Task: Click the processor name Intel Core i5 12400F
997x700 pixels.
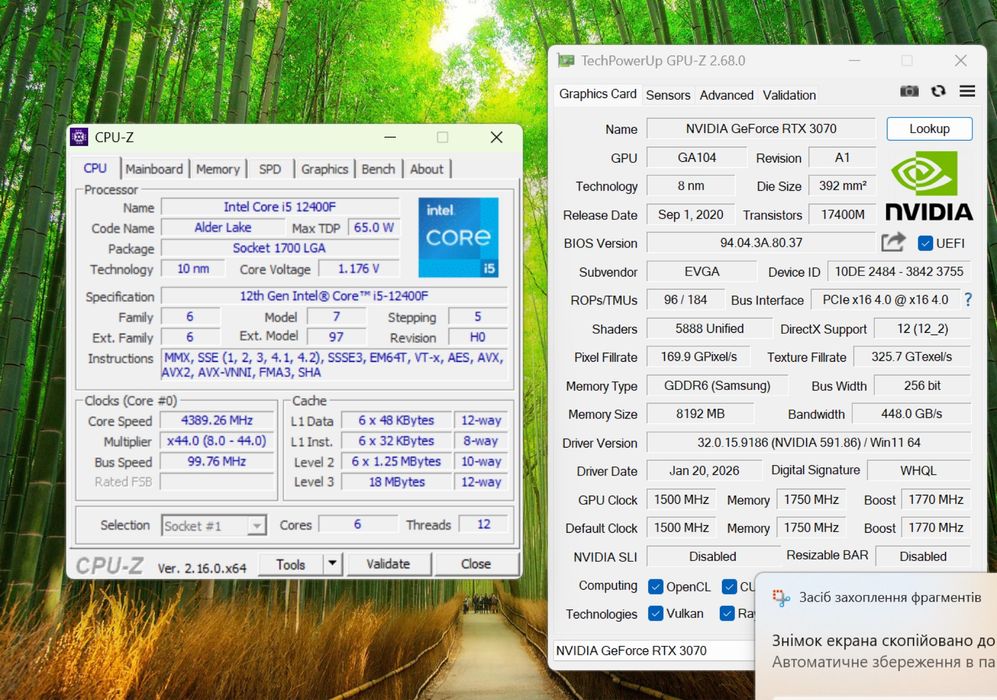Action: 280,207
